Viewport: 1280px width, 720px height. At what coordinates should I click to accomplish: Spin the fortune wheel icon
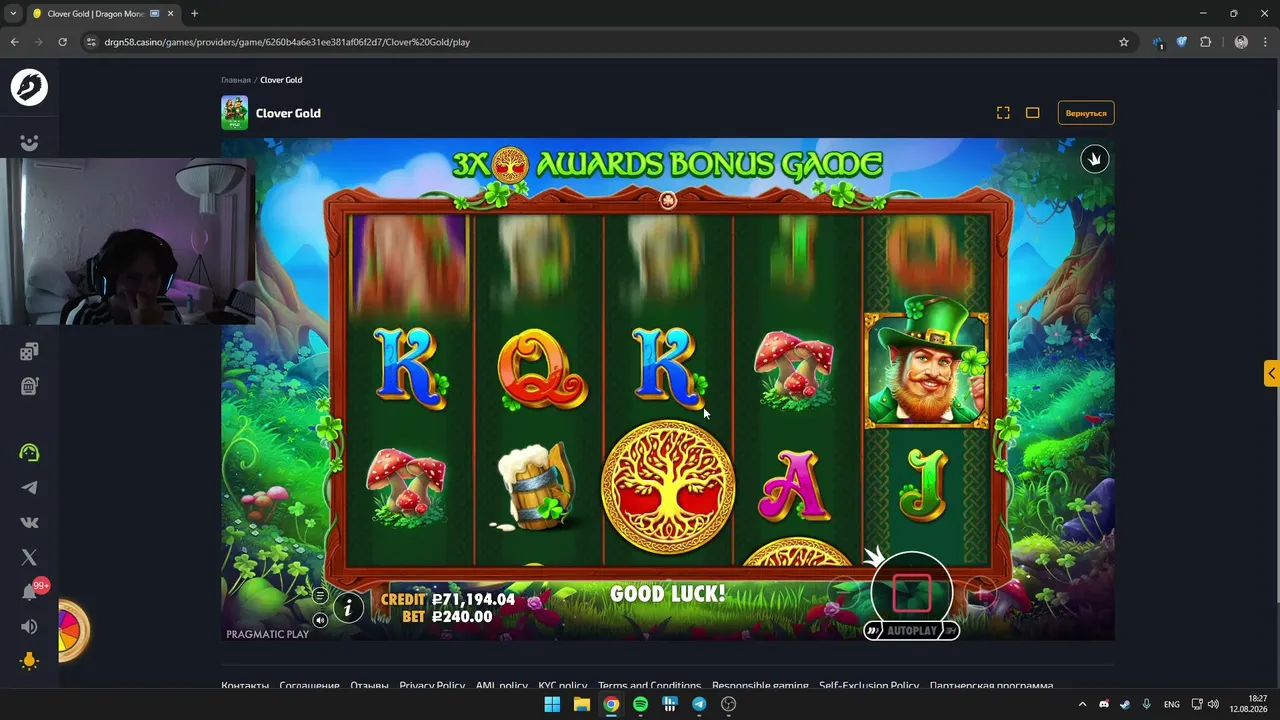pyautogui.click(x=73, y=631)
